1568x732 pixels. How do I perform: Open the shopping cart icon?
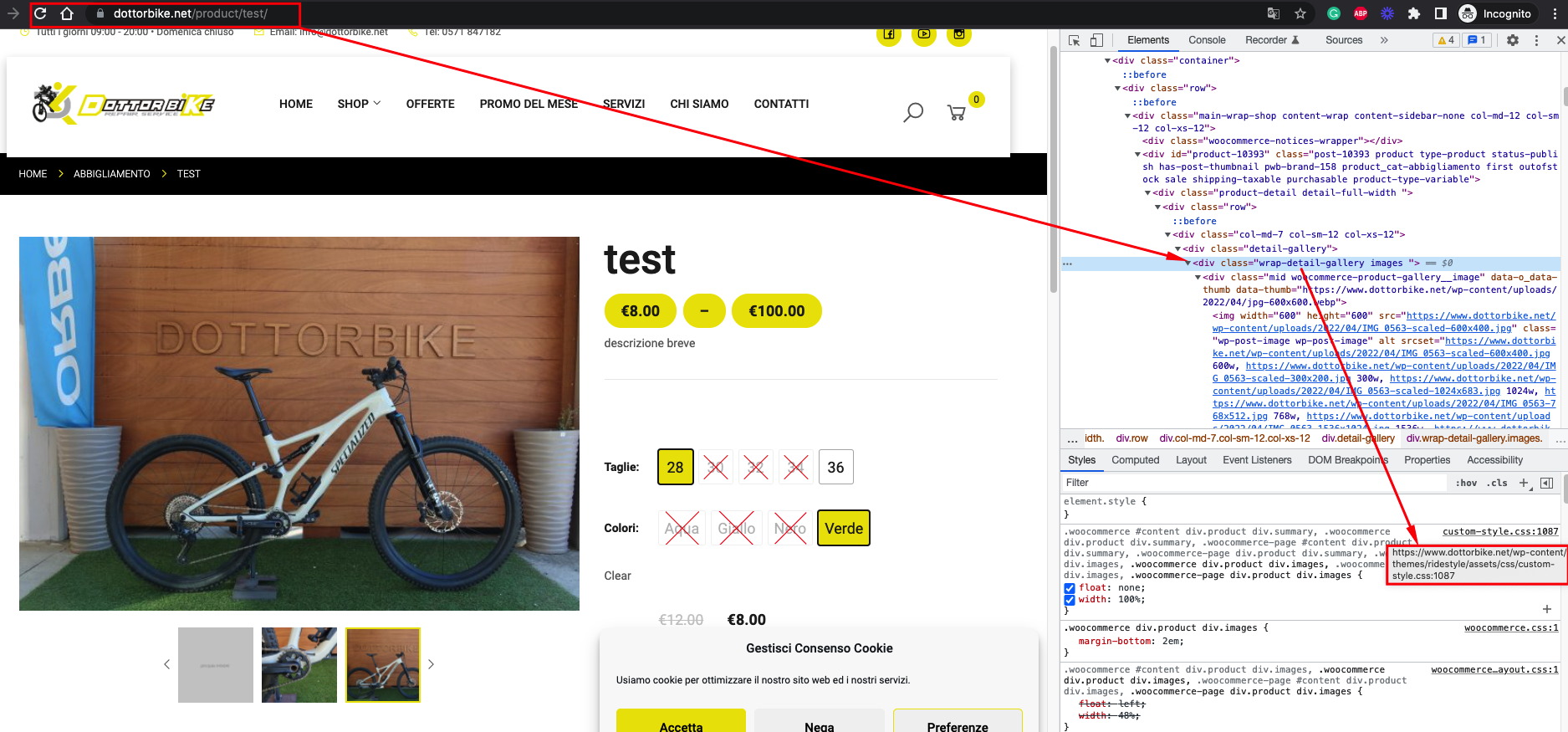957,112
